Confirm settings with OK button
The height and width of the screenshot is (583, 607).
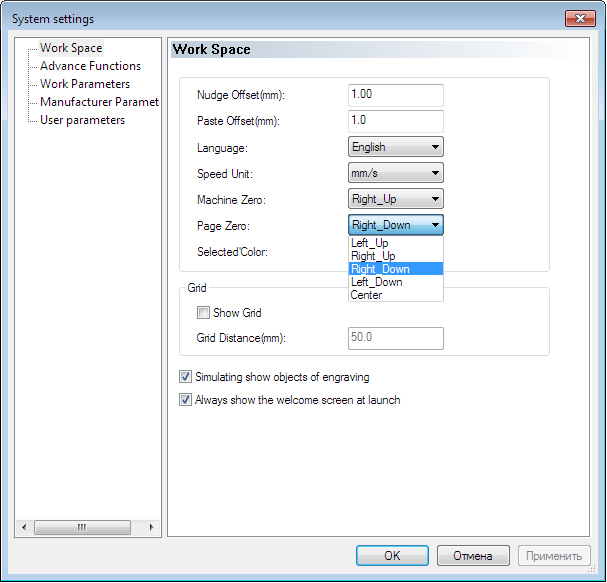tap(392, 556)
